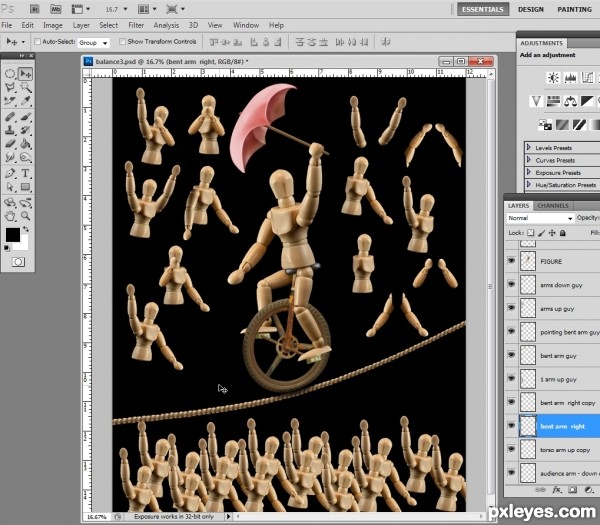Hide the arms down guy layer
The height and width of the screenshot is (525, 600).
tap(511, 284)
